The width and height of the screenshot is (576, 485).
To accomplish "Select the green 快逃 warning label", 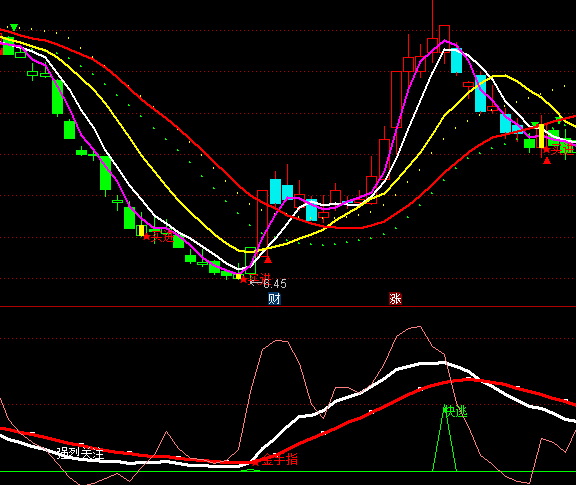I will click(455, 411).
